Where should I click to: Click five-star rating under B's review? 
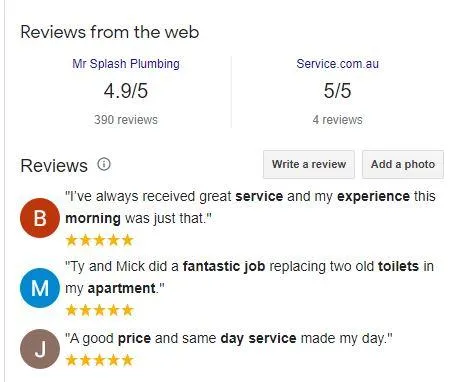[100, 240]
